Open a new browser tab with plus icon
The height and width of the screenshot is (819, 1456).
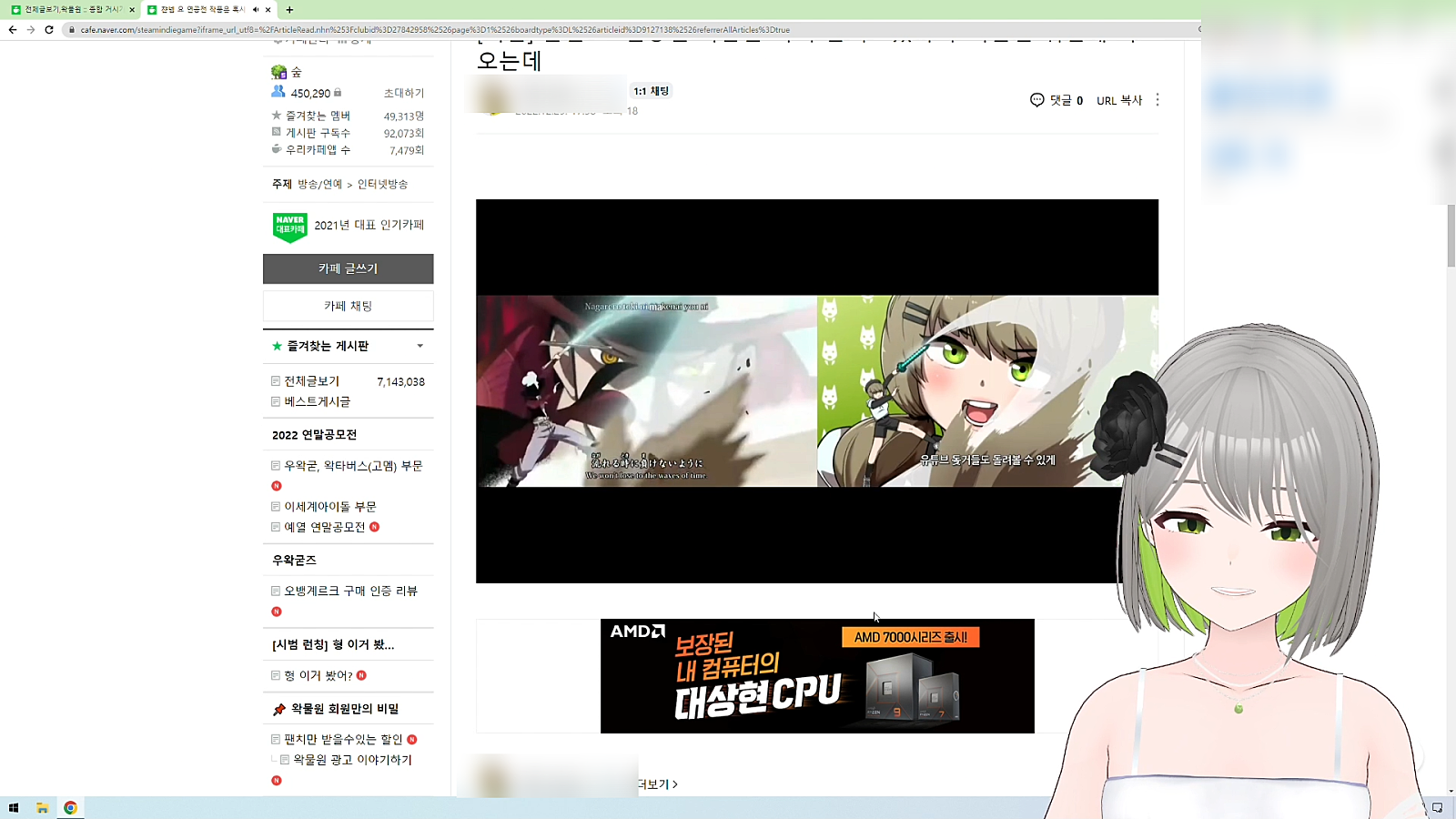[x=289, y=10]
